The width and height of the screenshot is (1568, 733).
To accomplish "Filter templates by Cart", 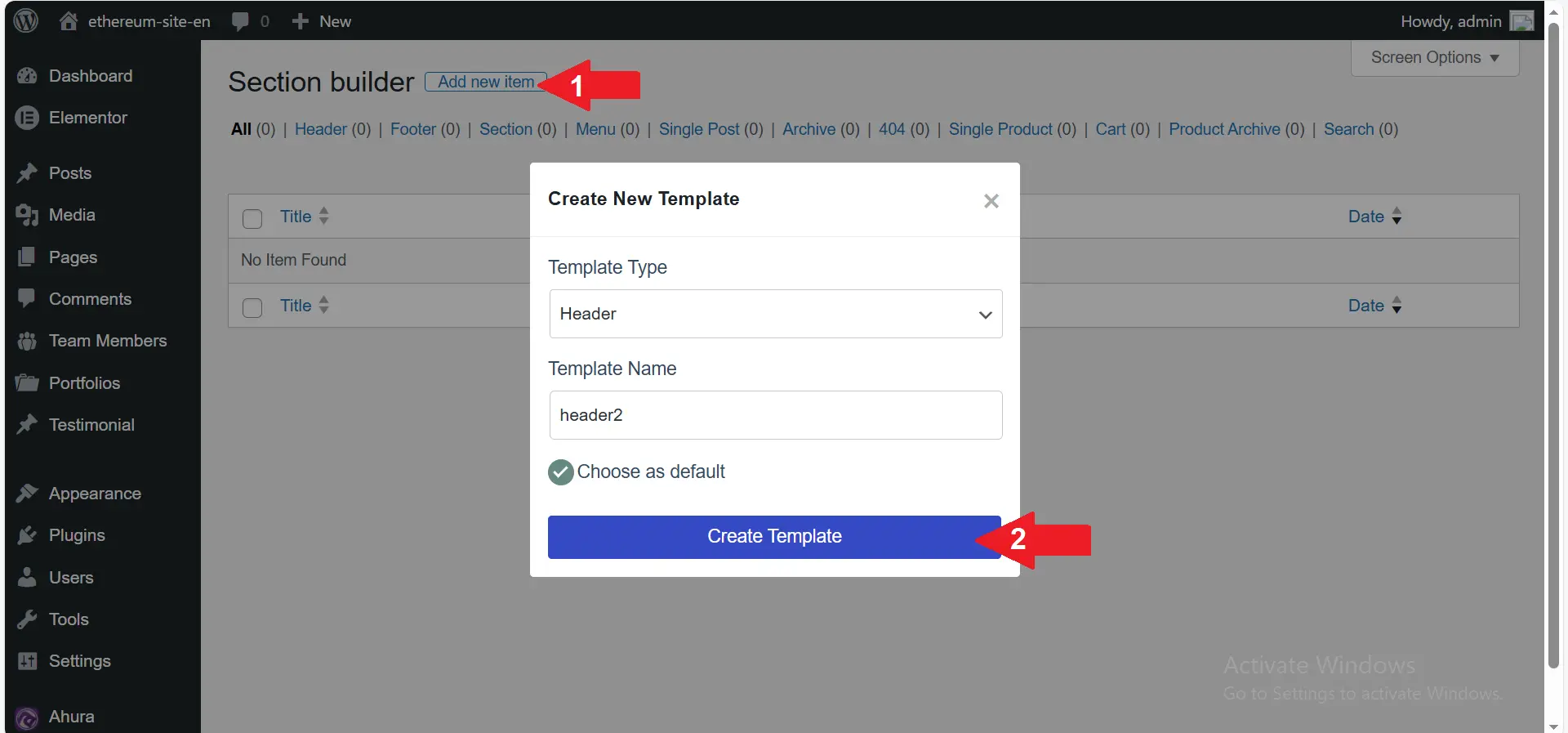I will tap(1111, 129).
